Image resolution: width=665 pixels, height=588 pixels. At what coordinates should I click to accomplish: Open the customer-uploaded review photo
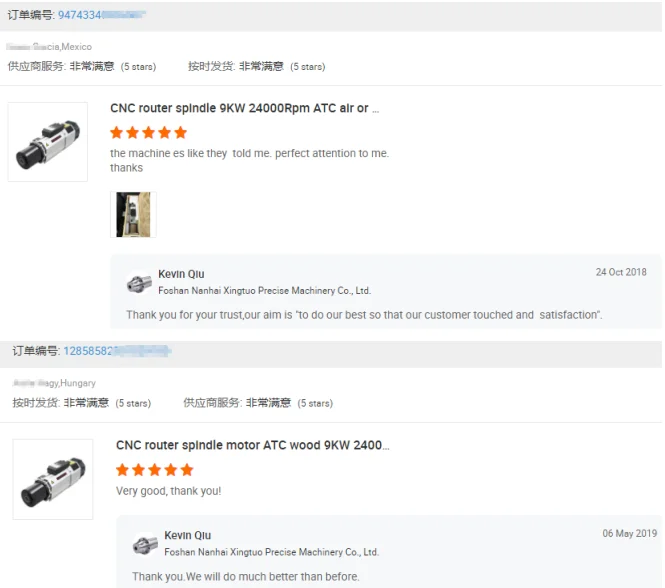[x=133, y=214]
